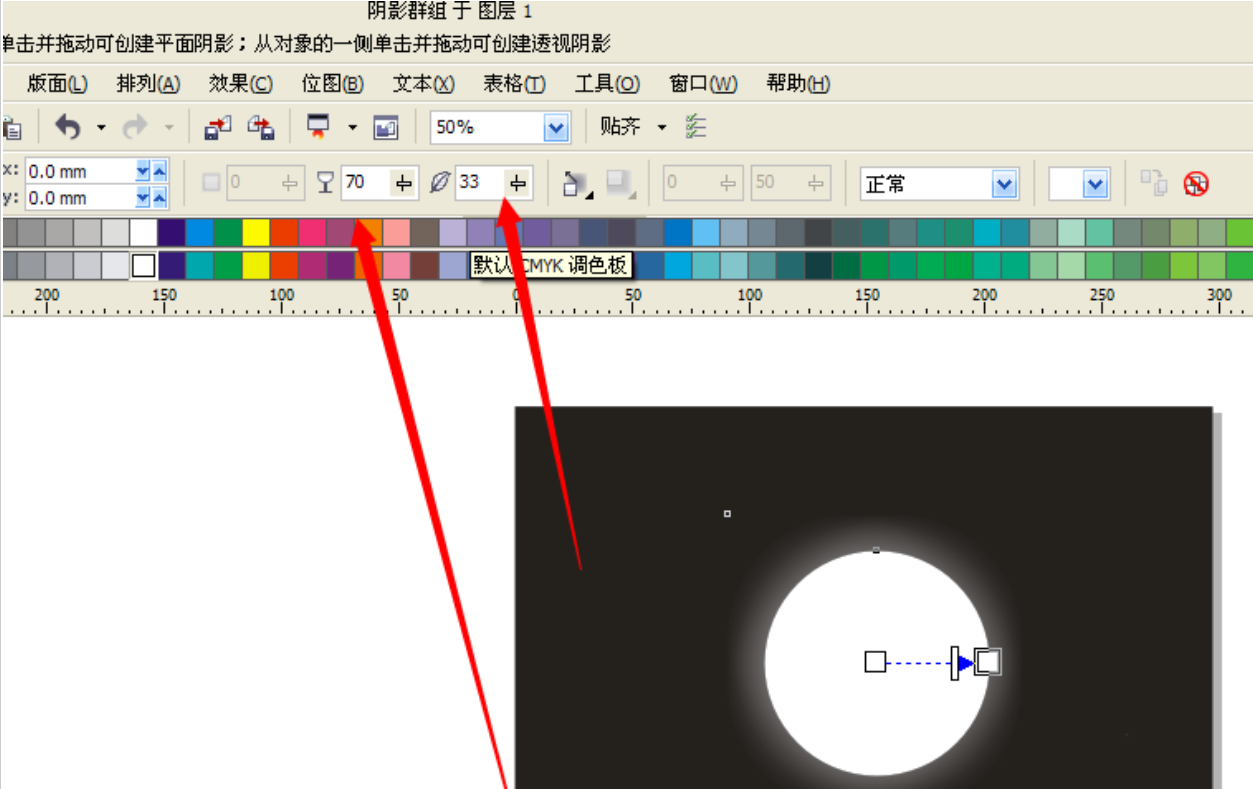Click the feathering field showing 33
Screen dimensions: 1253x789
point(480,183)
